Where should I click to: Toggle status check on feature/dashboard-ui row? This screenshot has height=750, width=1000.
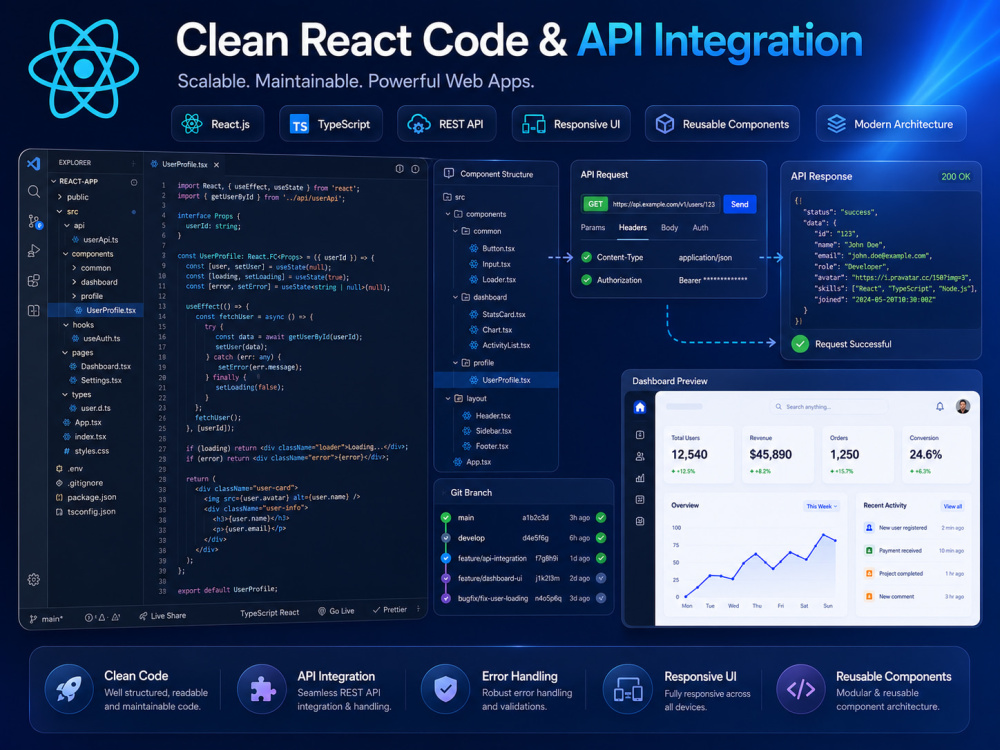(x=601, y=578)
